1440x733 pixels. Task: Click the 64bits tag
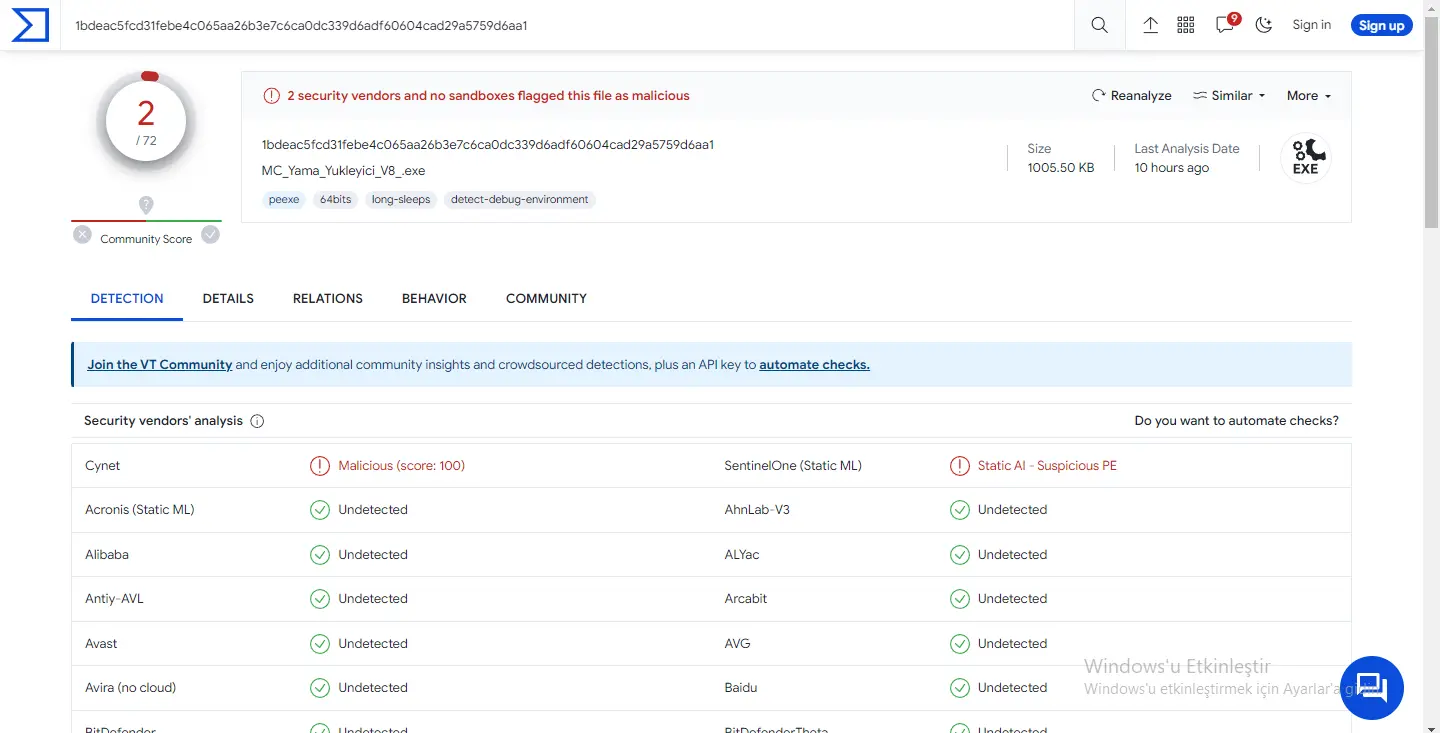pyautogui.click(x=336, y=200)
